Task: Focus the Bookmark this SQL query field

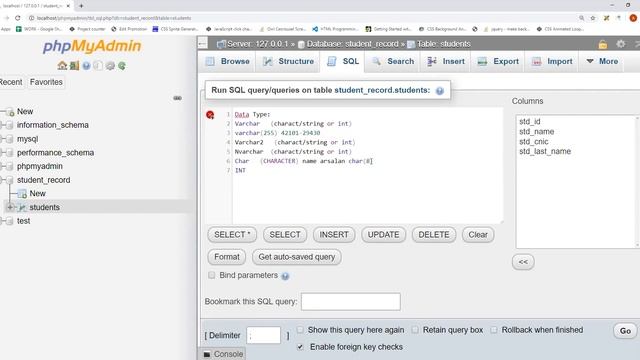Action: [351, 302]
